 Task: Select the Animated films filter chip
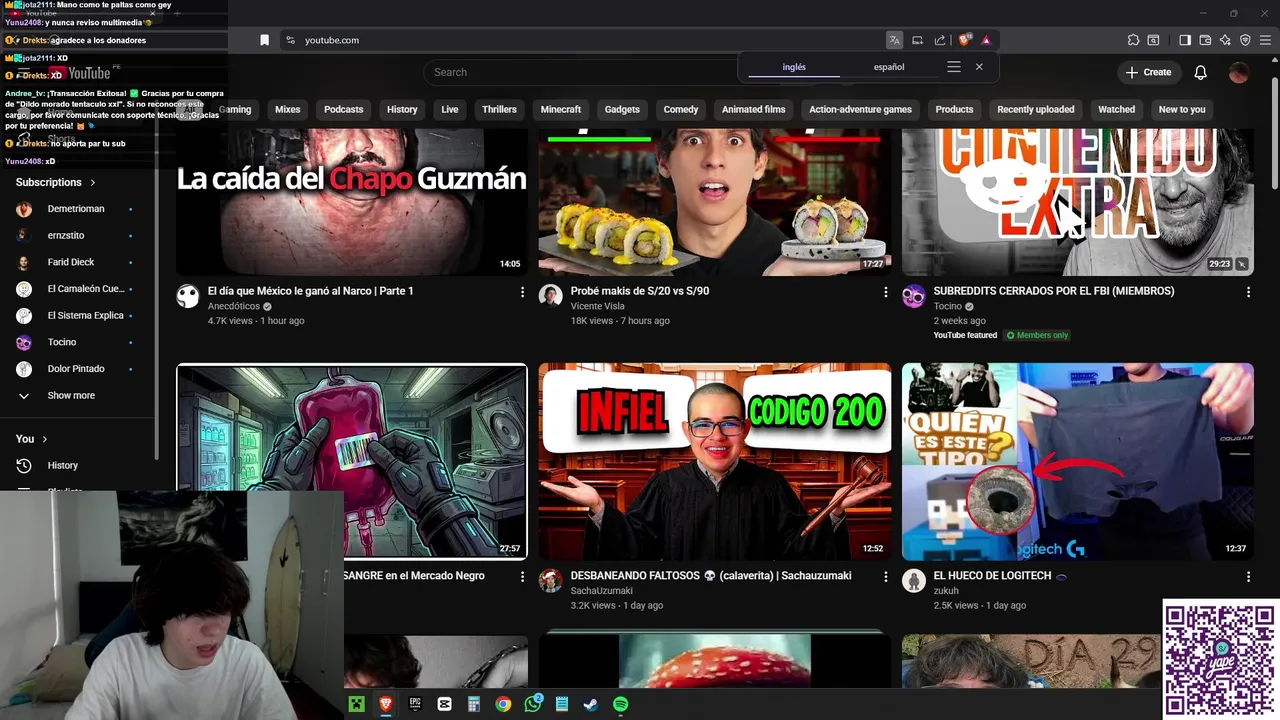tap(754, 109)
